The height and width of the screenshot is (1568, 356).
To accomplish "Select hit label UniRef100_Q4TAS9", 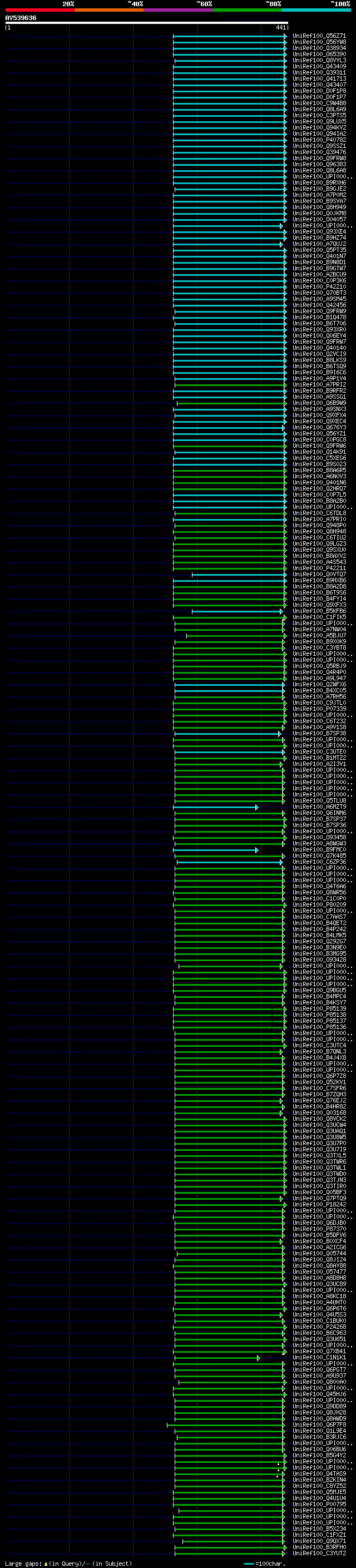I will click(x=319, y=1473).
